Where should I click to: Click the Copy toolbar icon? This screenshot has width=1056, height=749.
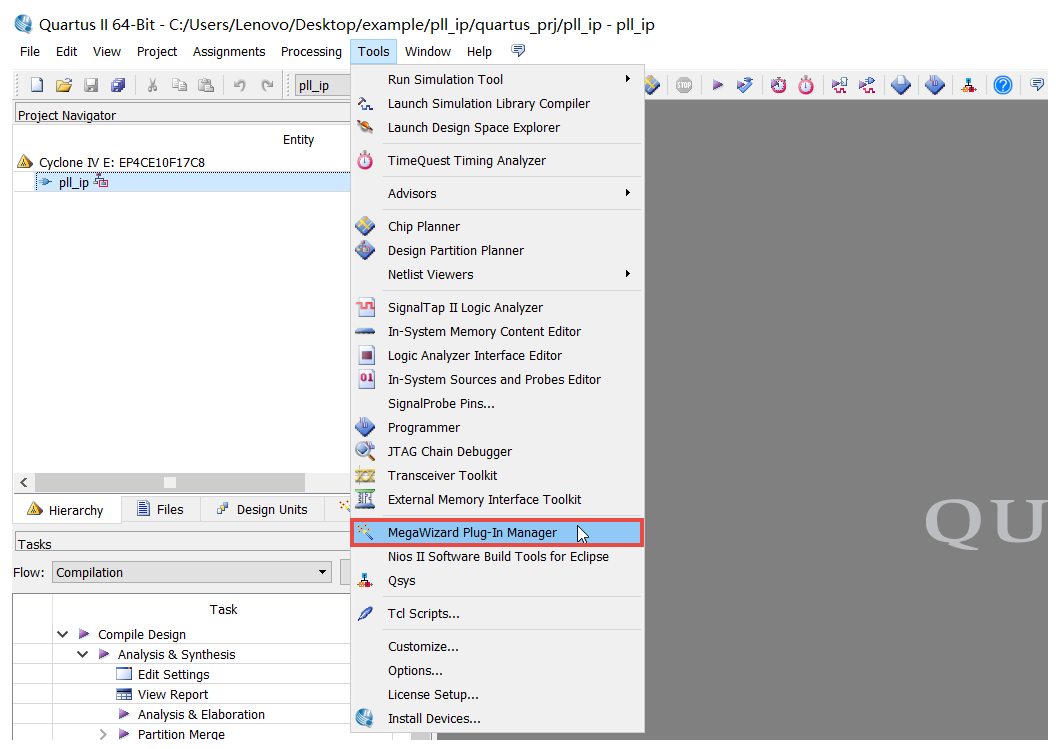pyautogui.click(x=179, y=85)
